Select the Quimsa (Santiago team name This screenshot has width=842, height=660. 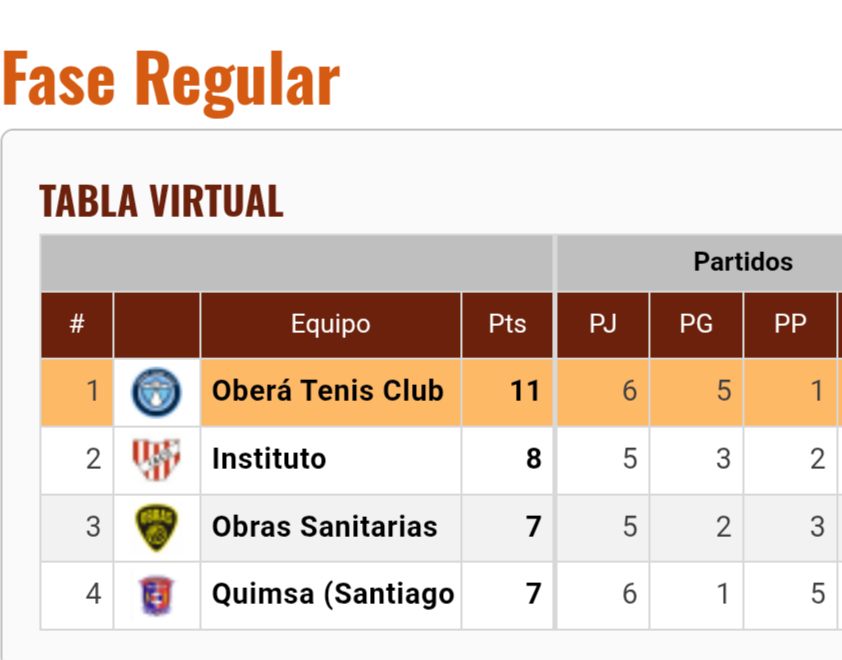coord(332,594)
